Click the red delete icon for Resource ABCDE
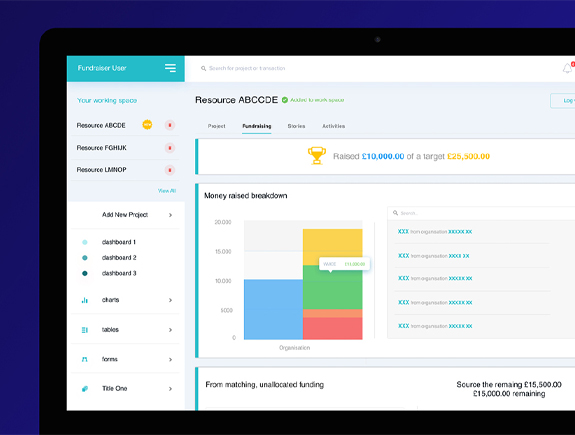 pyautogui.click(x=169, y=125)
